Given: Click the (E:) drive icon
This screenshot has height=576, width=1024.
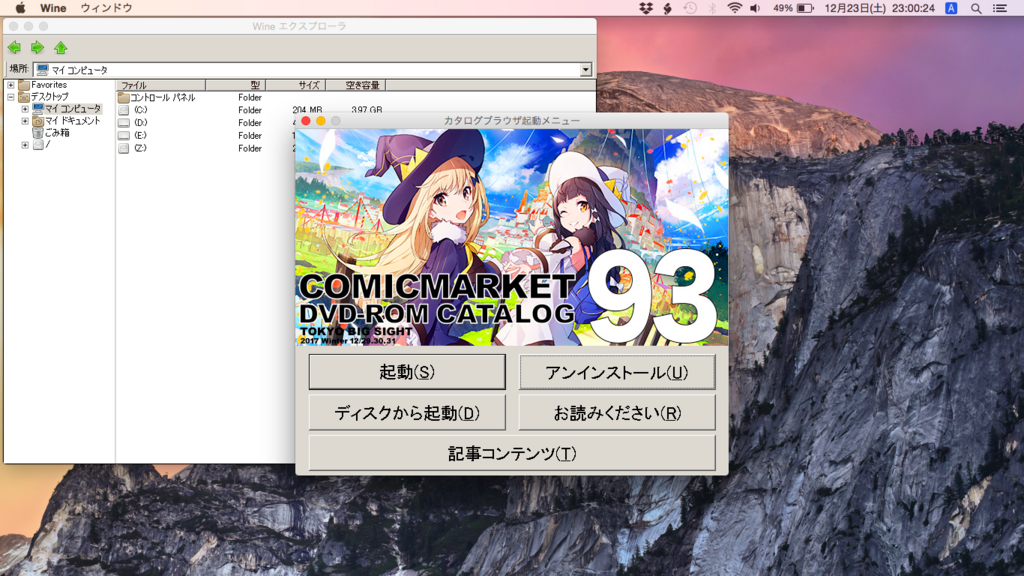Looking at the screenshot, I should 123,135.
